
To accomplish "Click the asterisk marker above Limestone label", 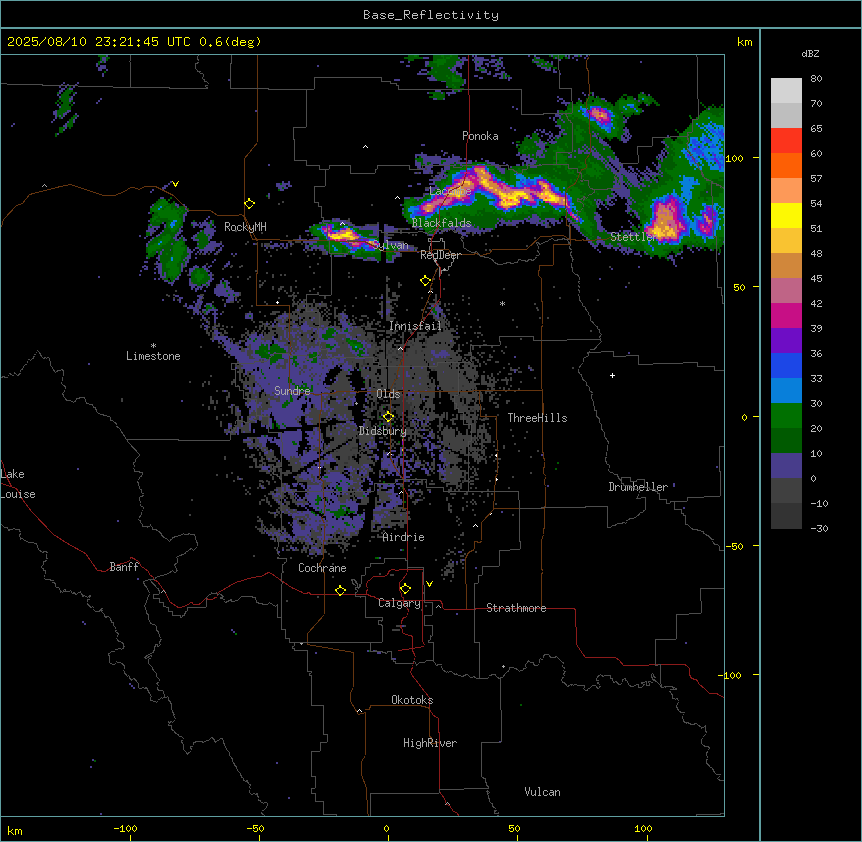I will pos(153,346).
